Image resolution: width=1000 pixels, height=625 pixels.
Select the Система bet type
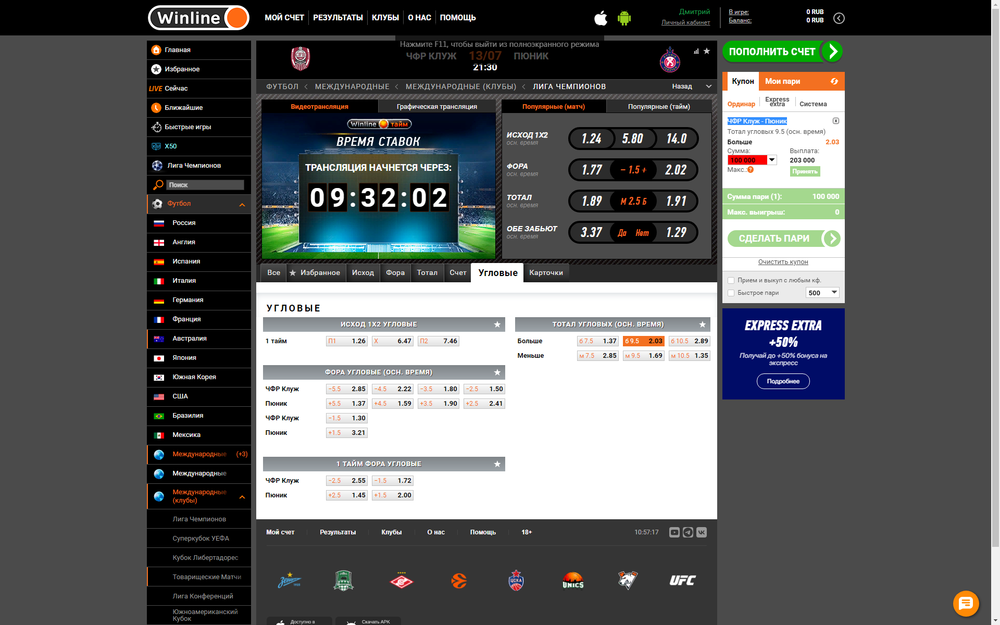click(x=813, y=104)
